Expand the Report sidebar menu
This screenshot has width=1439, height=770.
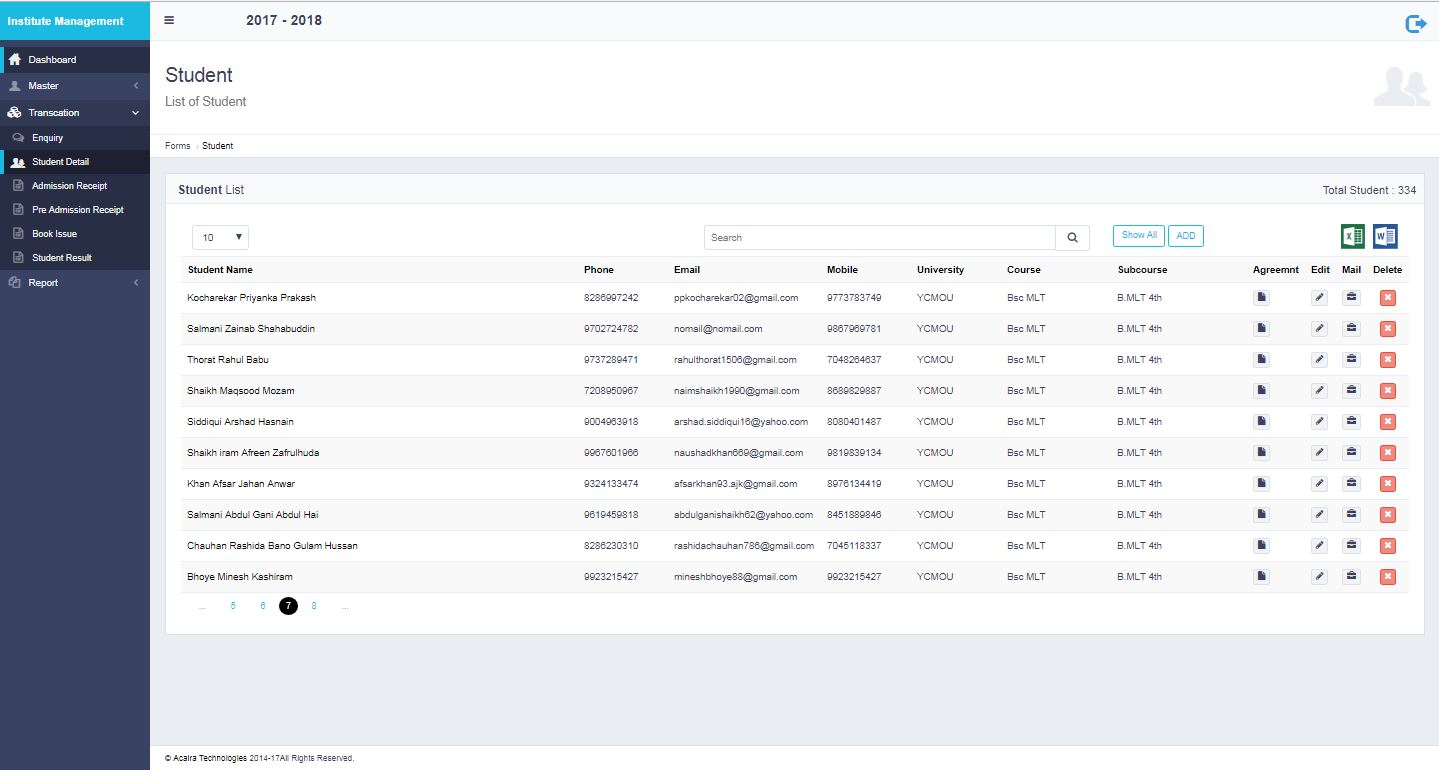[75, 283]
